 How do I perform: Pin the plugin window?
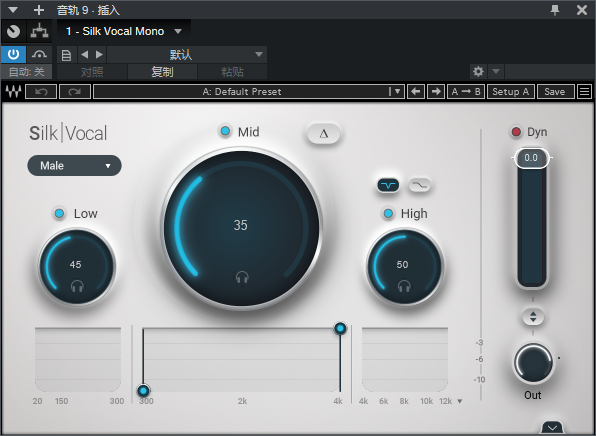(555, 10)
